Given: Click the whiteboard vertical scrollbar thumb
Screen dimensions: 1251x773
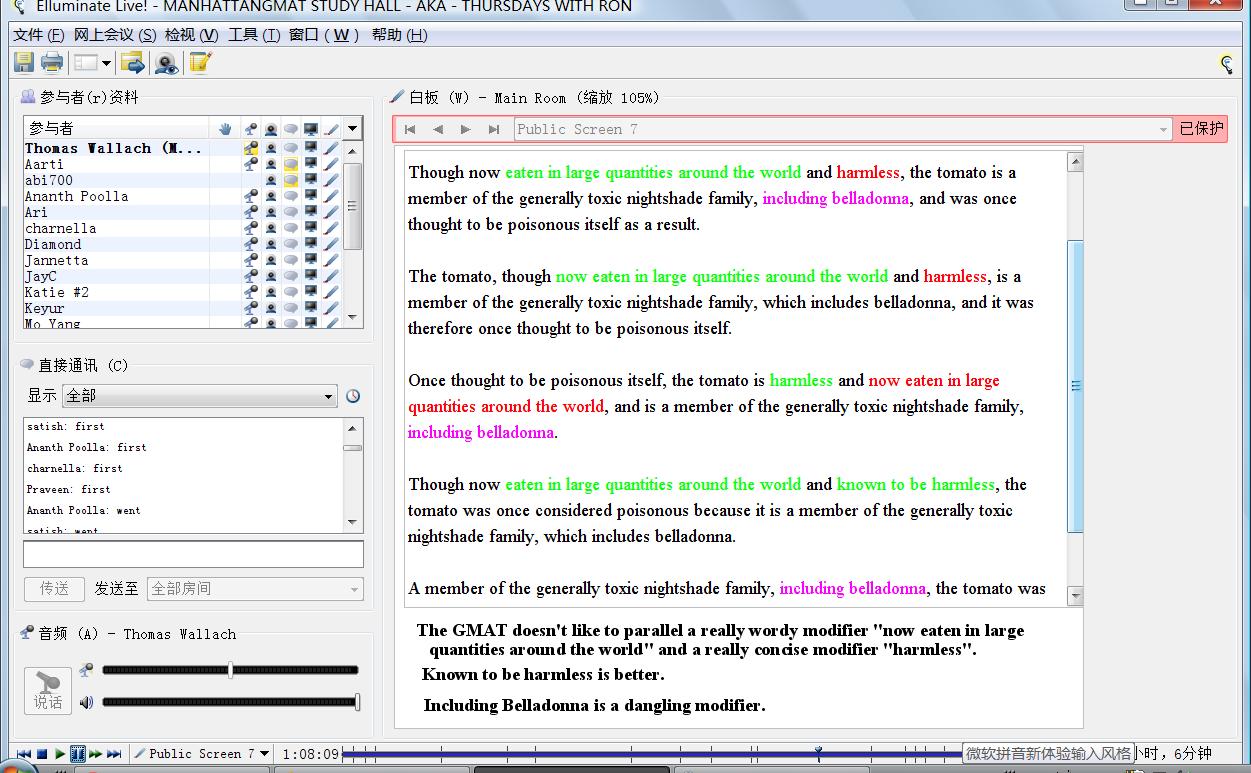Looking at the screenshot, I should (x=1076, y=385).
